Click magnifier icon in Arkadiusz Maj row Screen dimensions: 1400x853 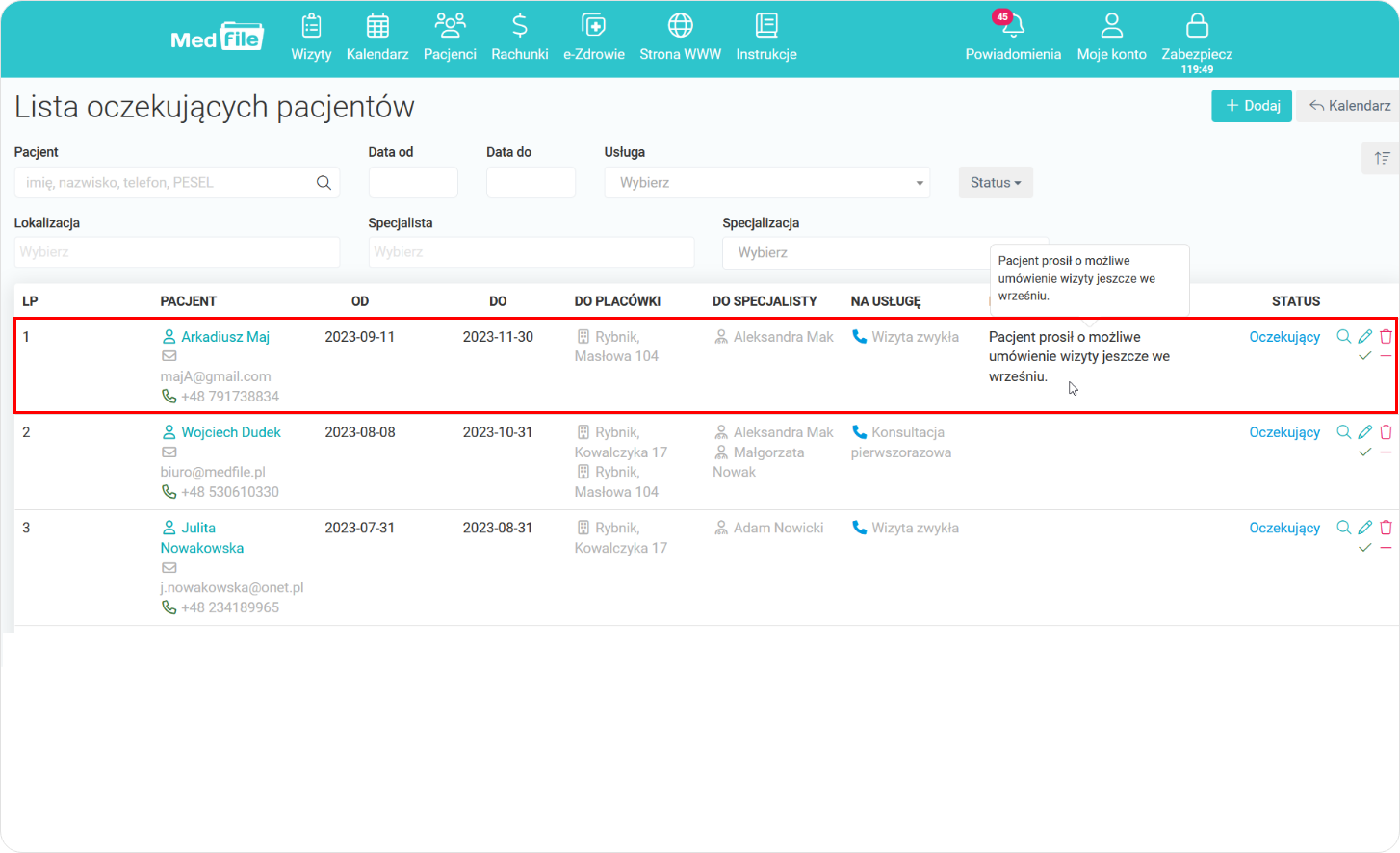pos(1344,336)
